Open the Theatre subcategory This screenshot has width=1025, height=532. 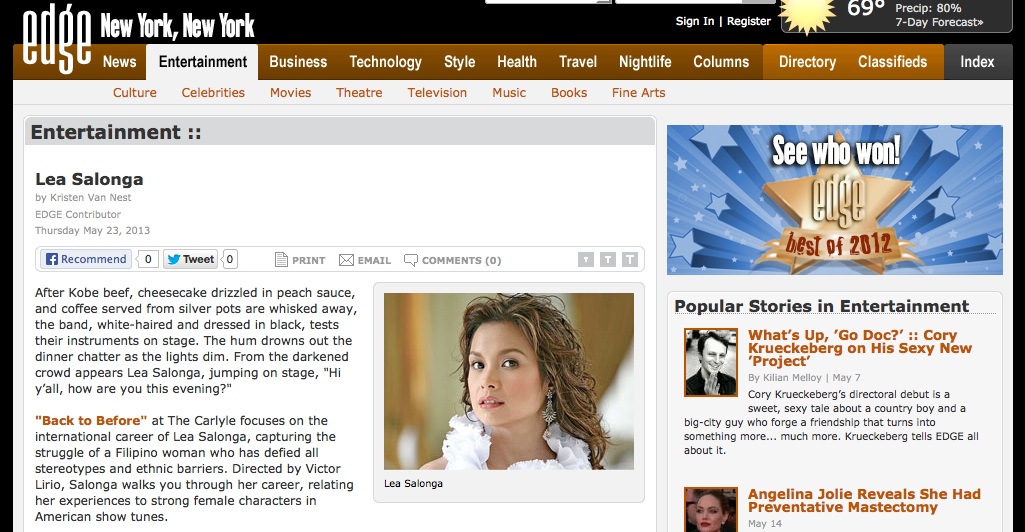click(x=359, y=93)
